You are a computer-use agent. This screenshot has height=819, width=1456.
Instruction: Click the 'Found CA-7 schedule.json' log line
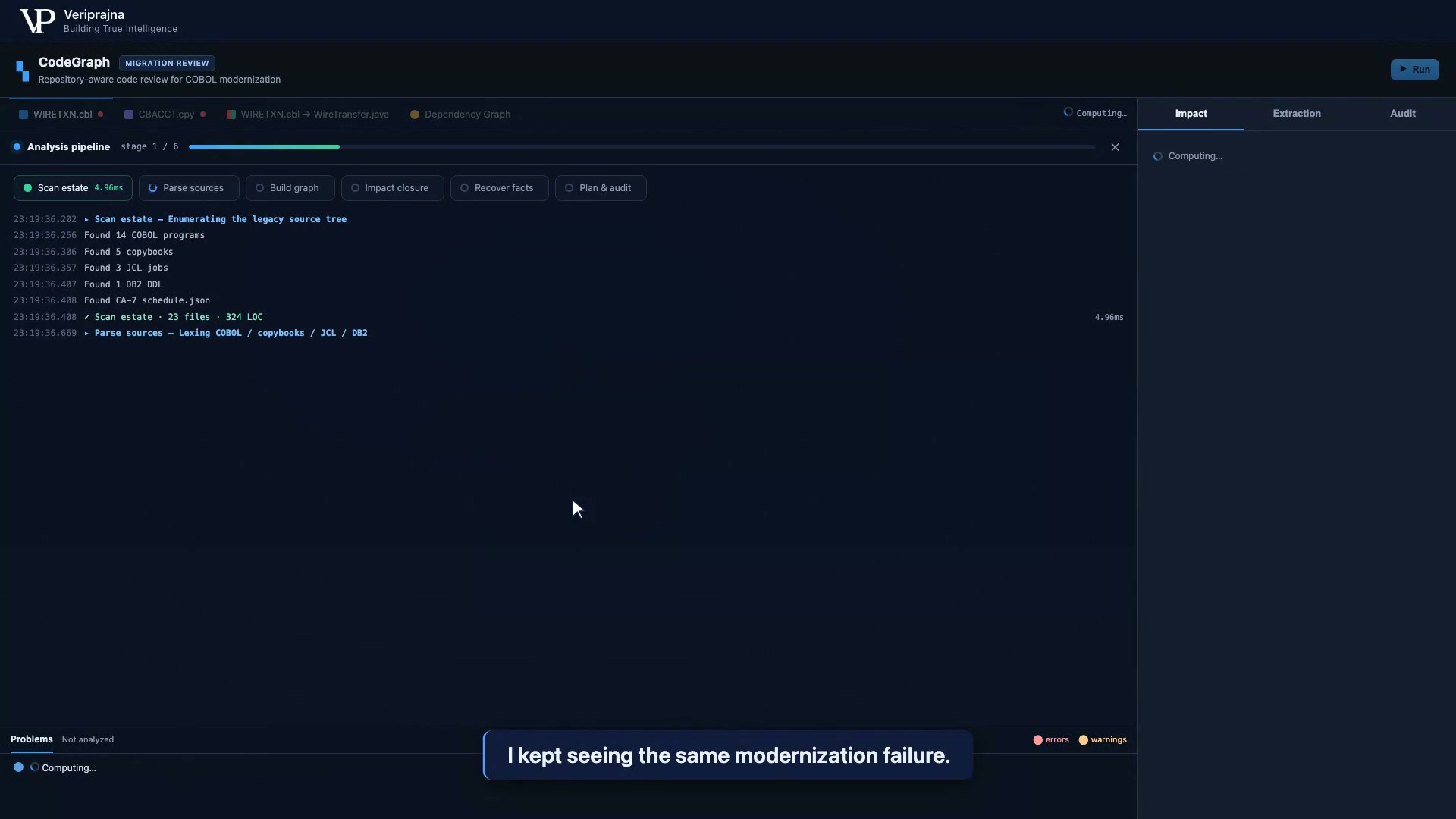coord(147,300)
